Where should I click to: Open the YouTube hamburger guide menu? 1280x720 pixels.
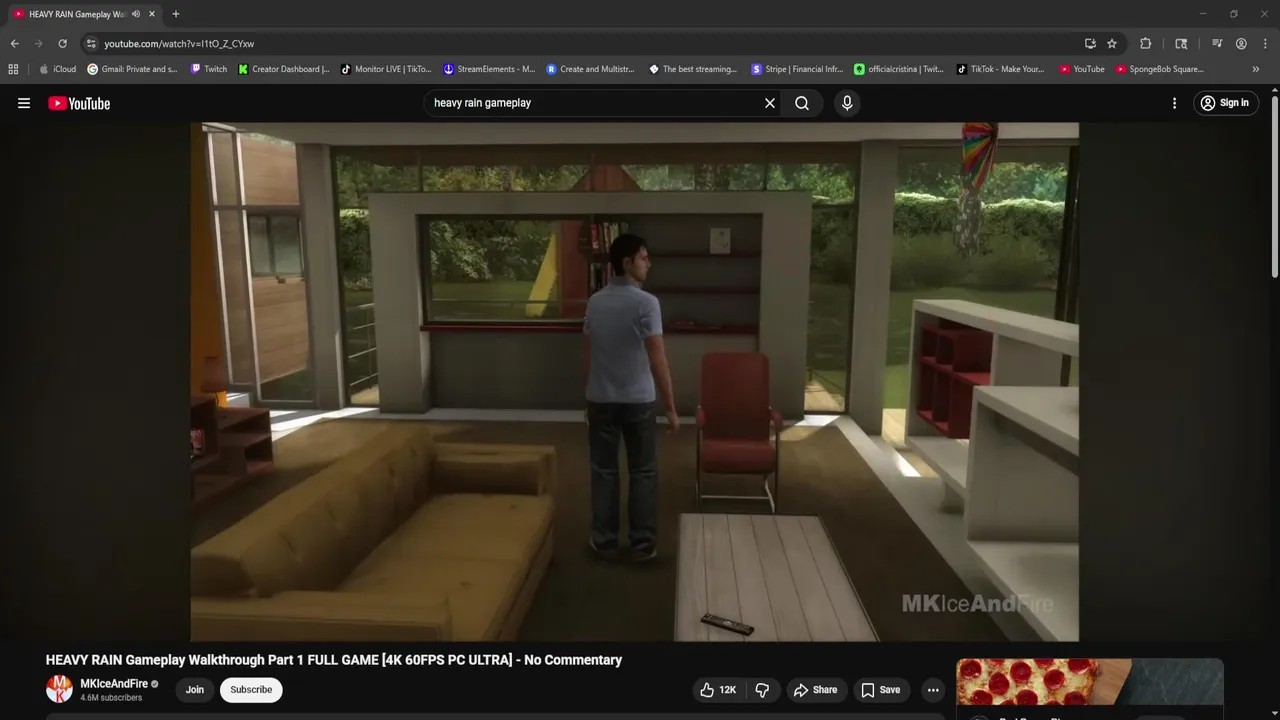coord(24,103)
